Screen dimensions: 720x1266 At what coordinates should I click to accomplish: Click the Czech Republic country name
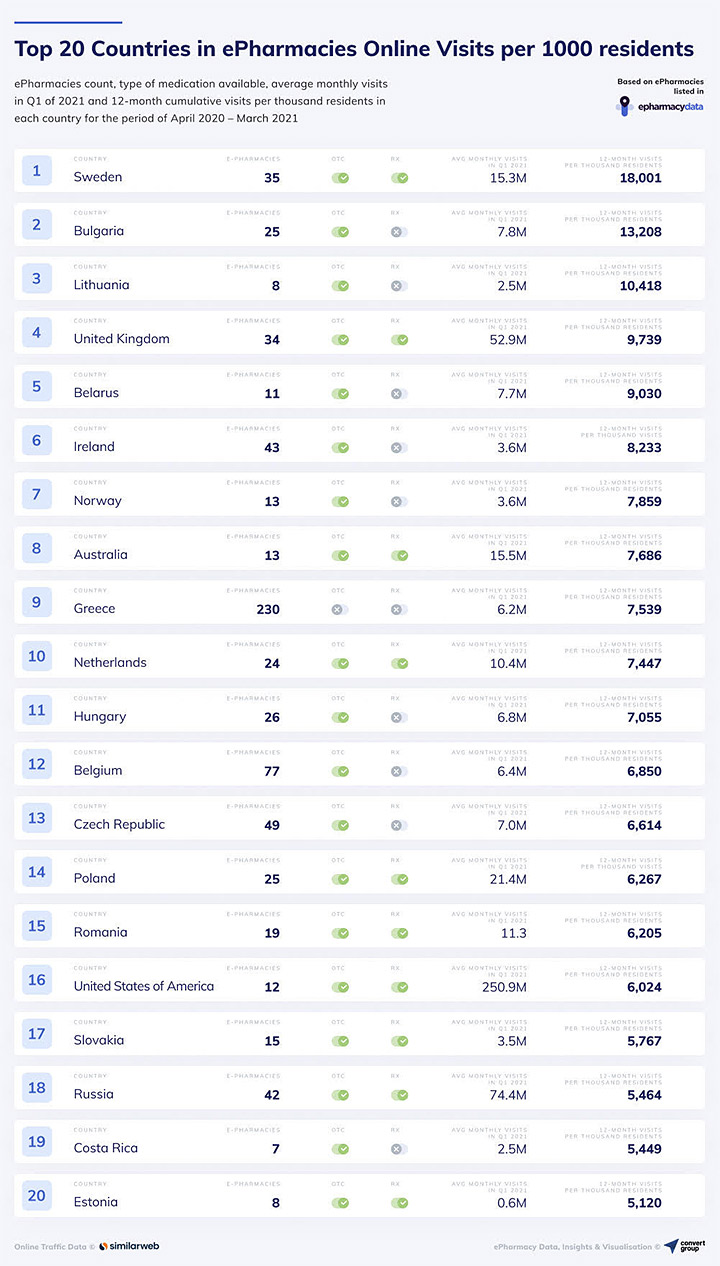click(x=119, y=825)
